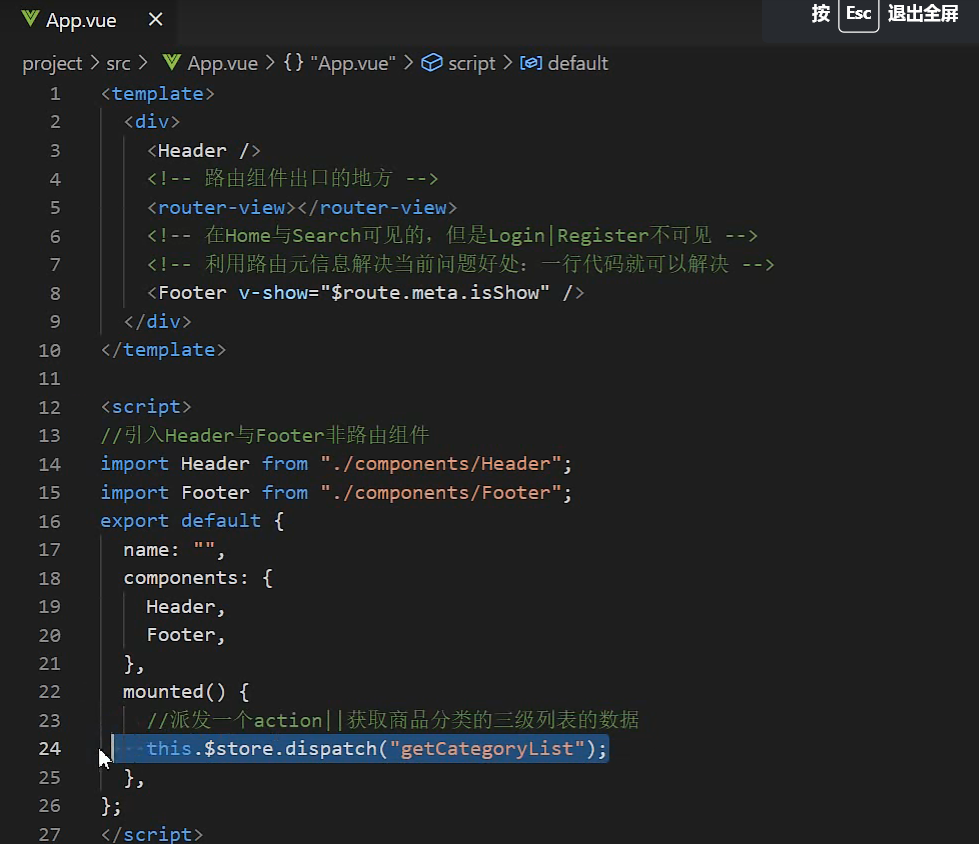979x844 pixels.
Task: Click line number 12 in the gutter
Action: pos(49,408)
